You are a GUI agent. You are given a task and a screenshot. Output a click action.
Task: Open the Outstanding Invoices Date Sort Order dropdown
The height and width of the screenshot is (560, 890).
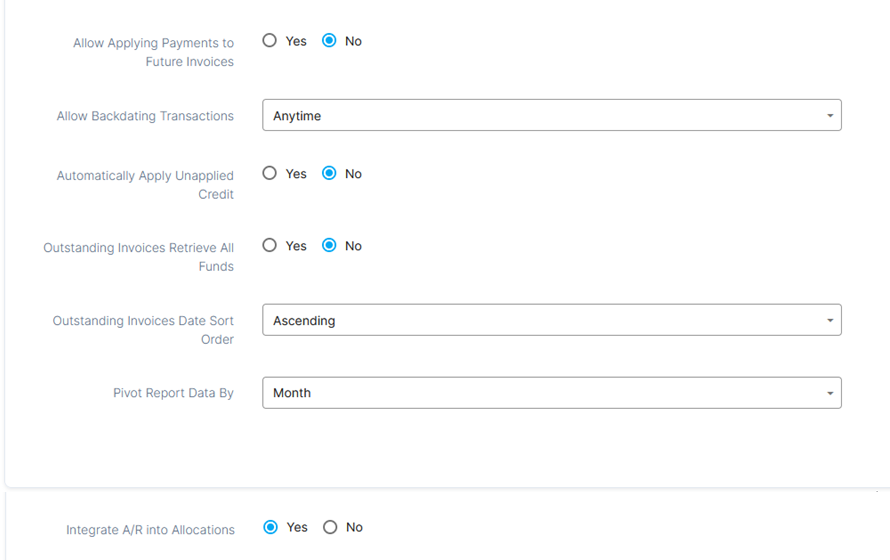(550, 320)
